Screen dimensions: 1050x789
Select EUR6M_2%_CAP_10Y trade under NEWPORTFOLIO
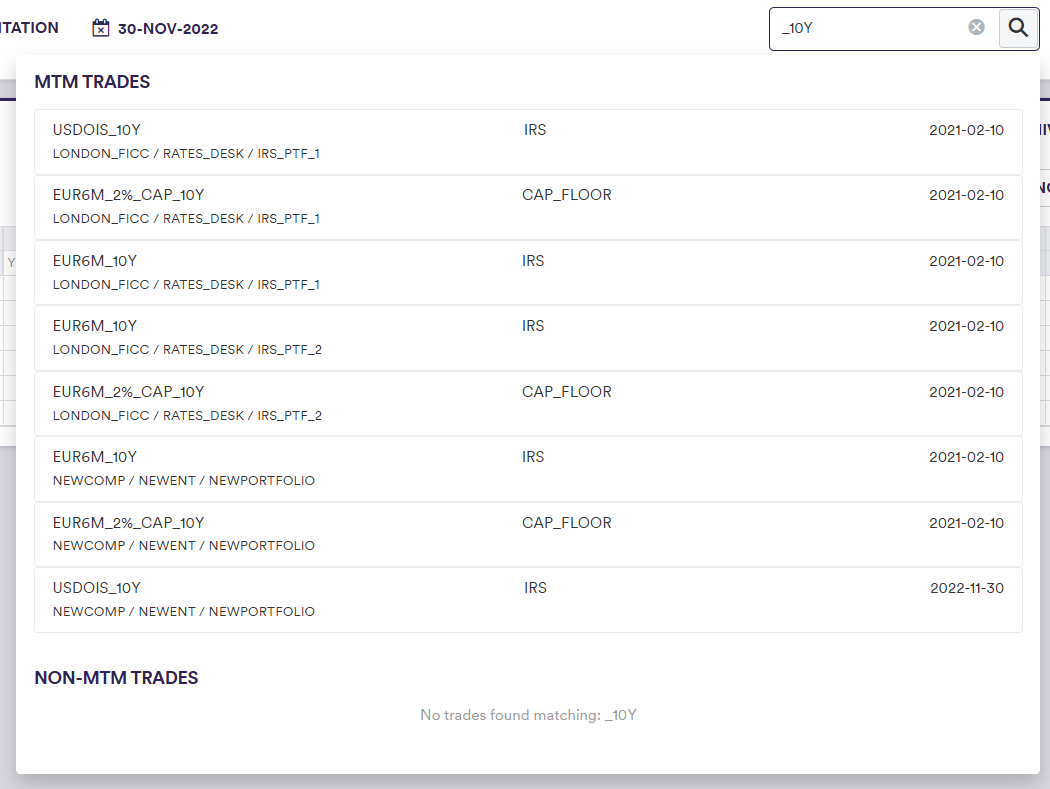(528, 534)
